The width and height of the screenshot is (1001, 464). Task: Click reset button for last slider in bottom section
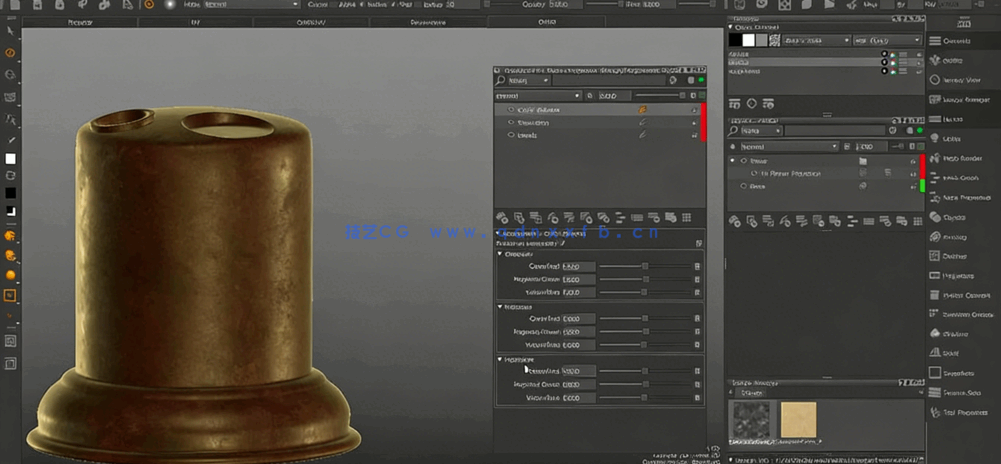697,398
